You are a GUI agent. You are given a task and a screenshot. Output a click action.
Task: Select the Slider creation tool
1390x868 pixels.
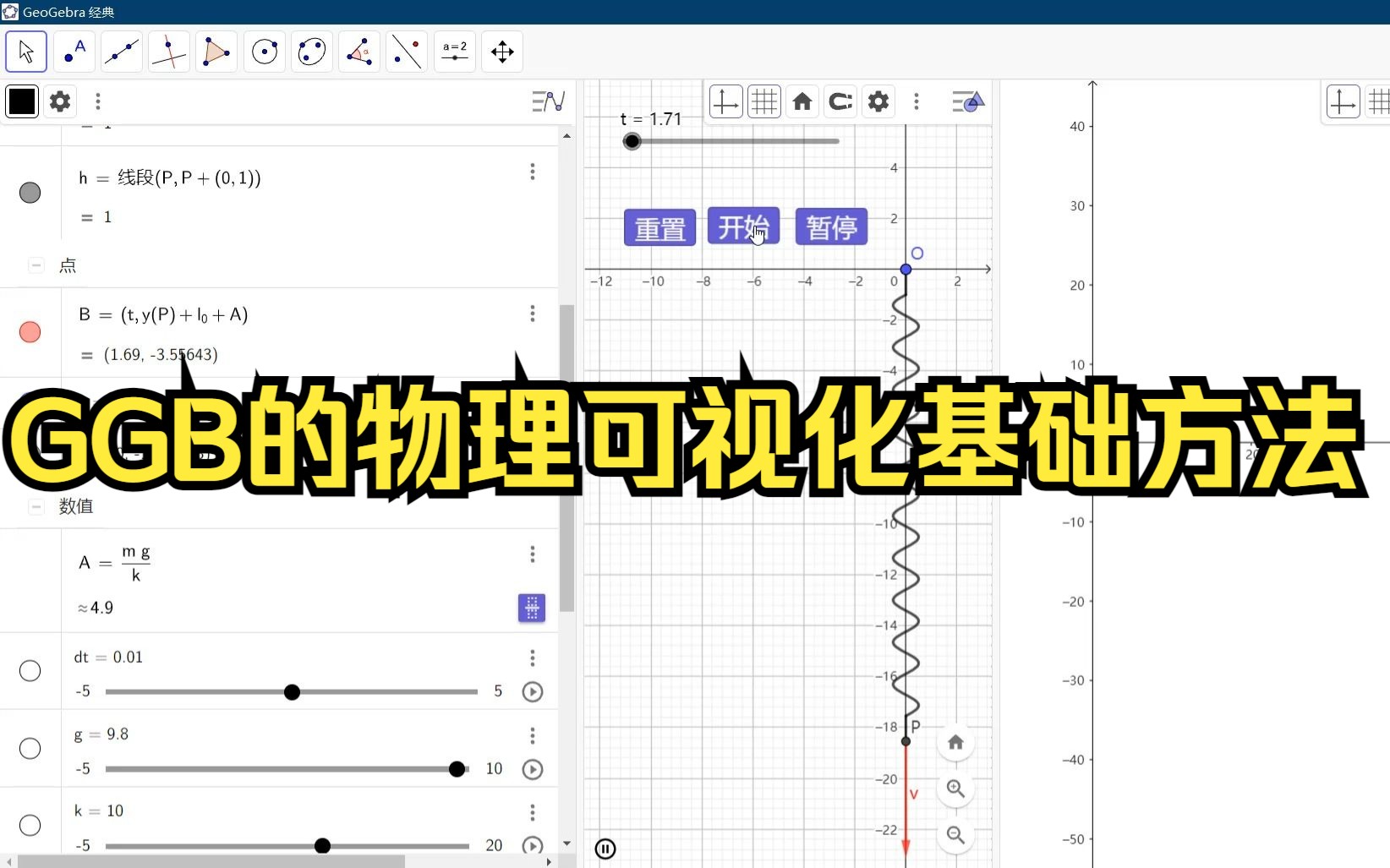coord(454,51)
